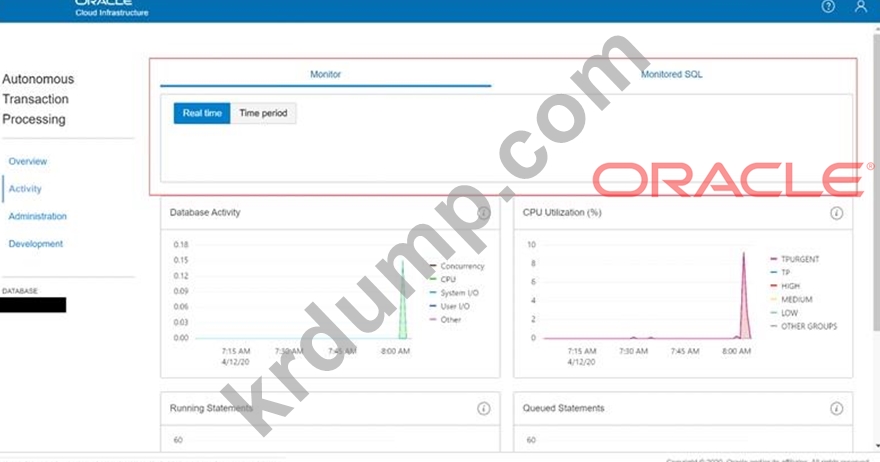
Task: Toggle TP legend entry in CPU Utilization
Action: (780, 273)
